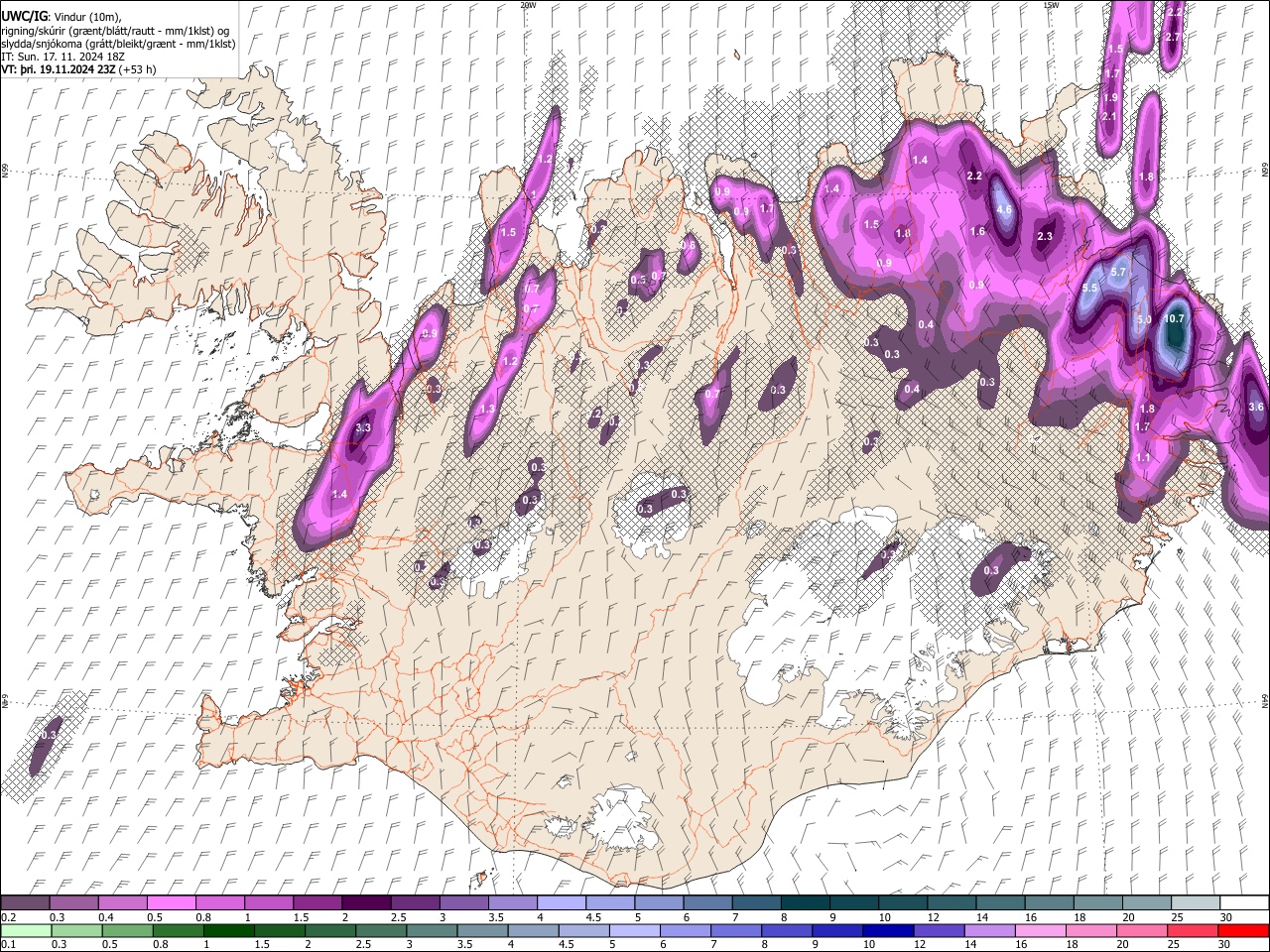The width and height of the screenshot is (1270, 952).
Task: Pick the dark teal 8 swatch, top legend
Action: [804, 903]
